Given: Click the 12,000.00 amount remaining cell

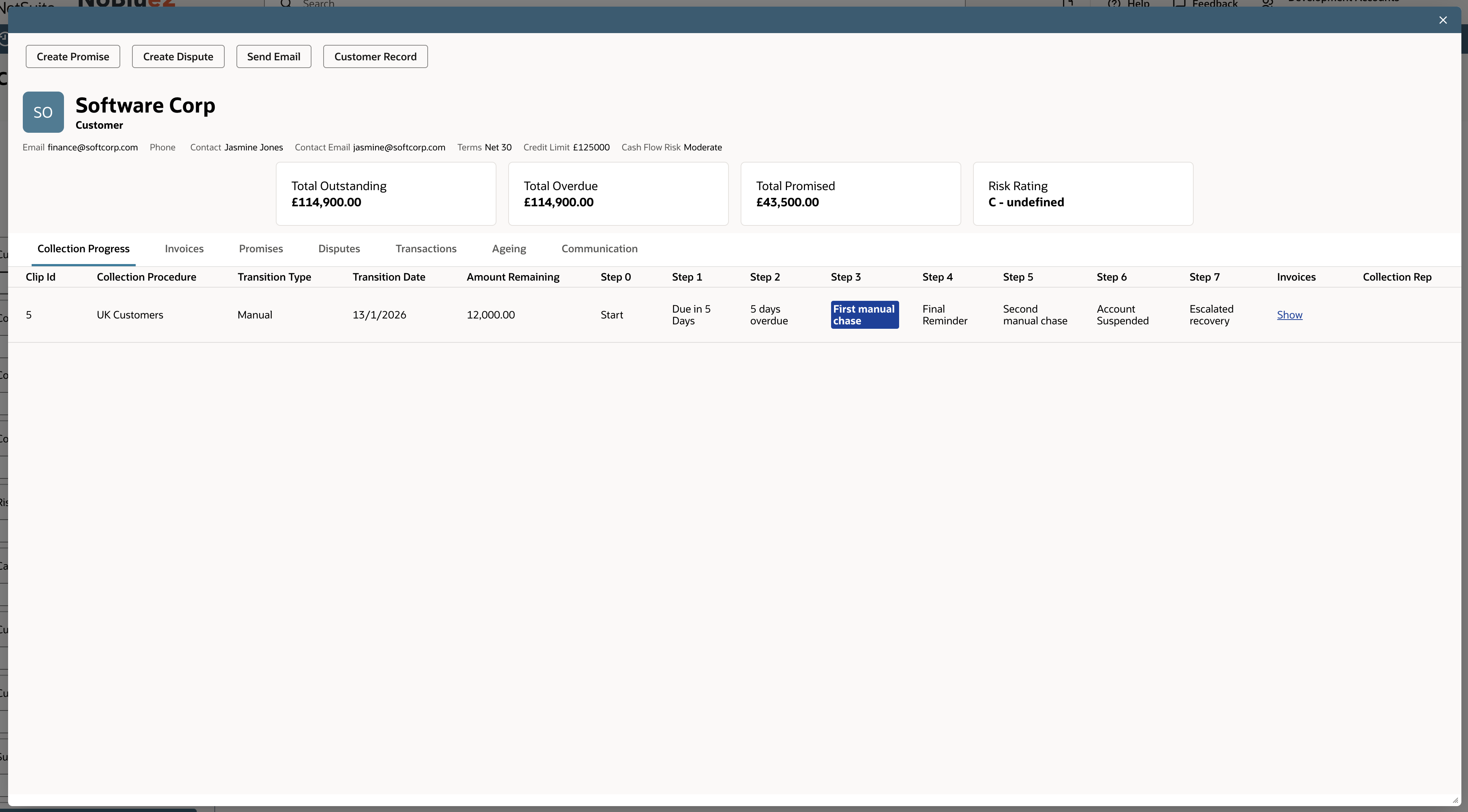Looking at the screenshot, I should (491, 314).
